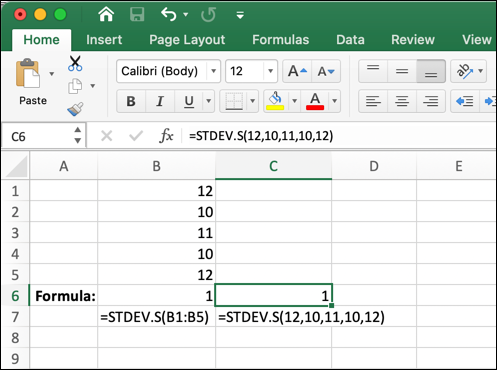This screenshot has width=497, height=370.
Task: Toggle Italic formatting
Action: coord(160,101)
